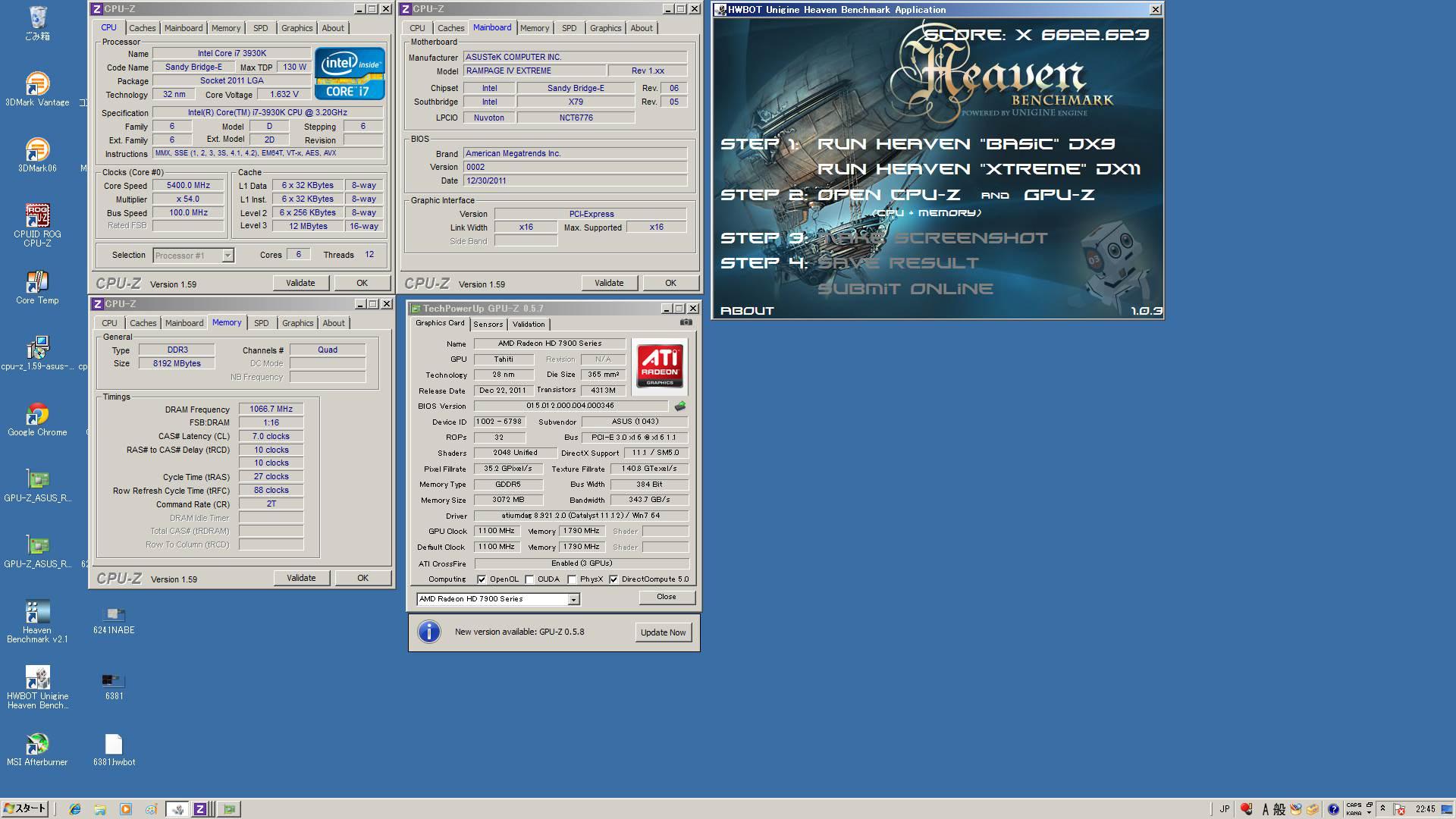Click OK in the Mainboard CPU-Z window
1456x819 pixels.
click(x=670, y=283)
